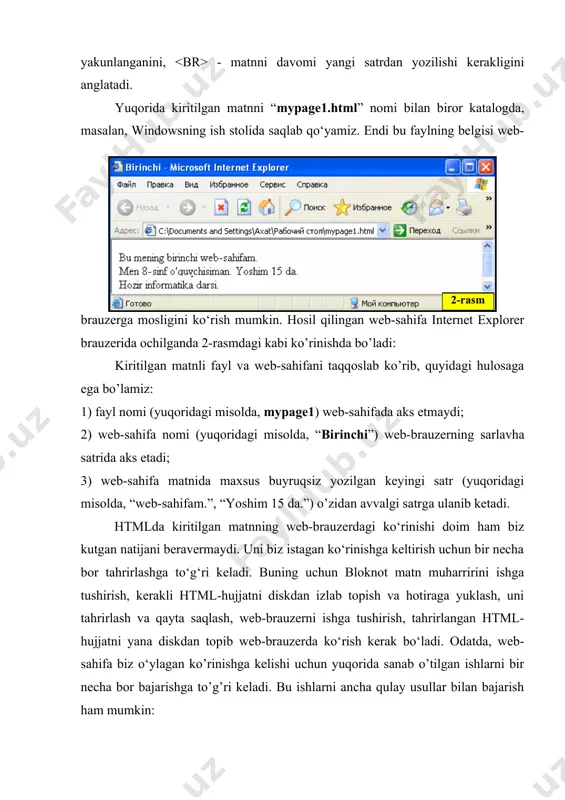Click text 'Bu mening birinchi web-sahifam.'

coord(188,258)
